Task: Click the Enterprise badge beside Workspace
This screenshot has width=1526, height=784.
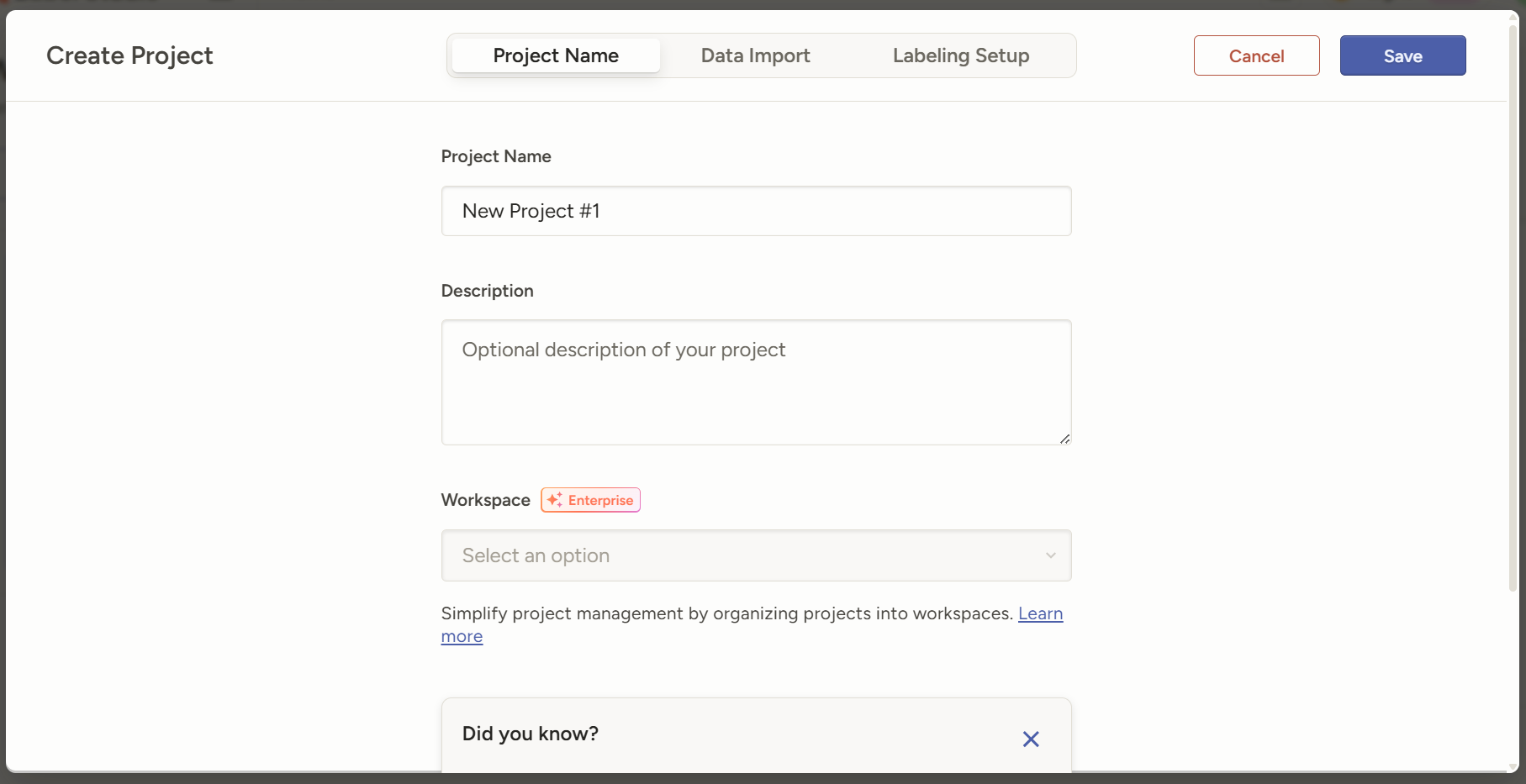Action: pyautogui.click(x=590, y=500)
